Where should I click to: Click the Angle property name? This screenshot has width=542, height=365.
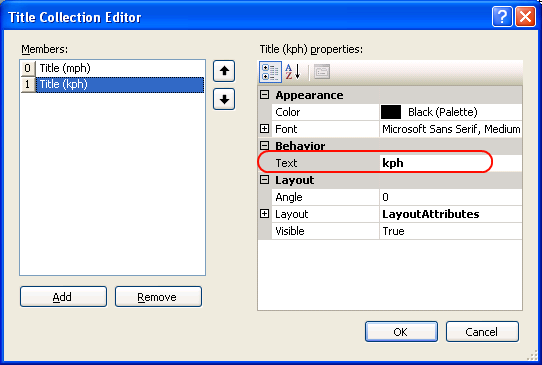click(289, 197)
